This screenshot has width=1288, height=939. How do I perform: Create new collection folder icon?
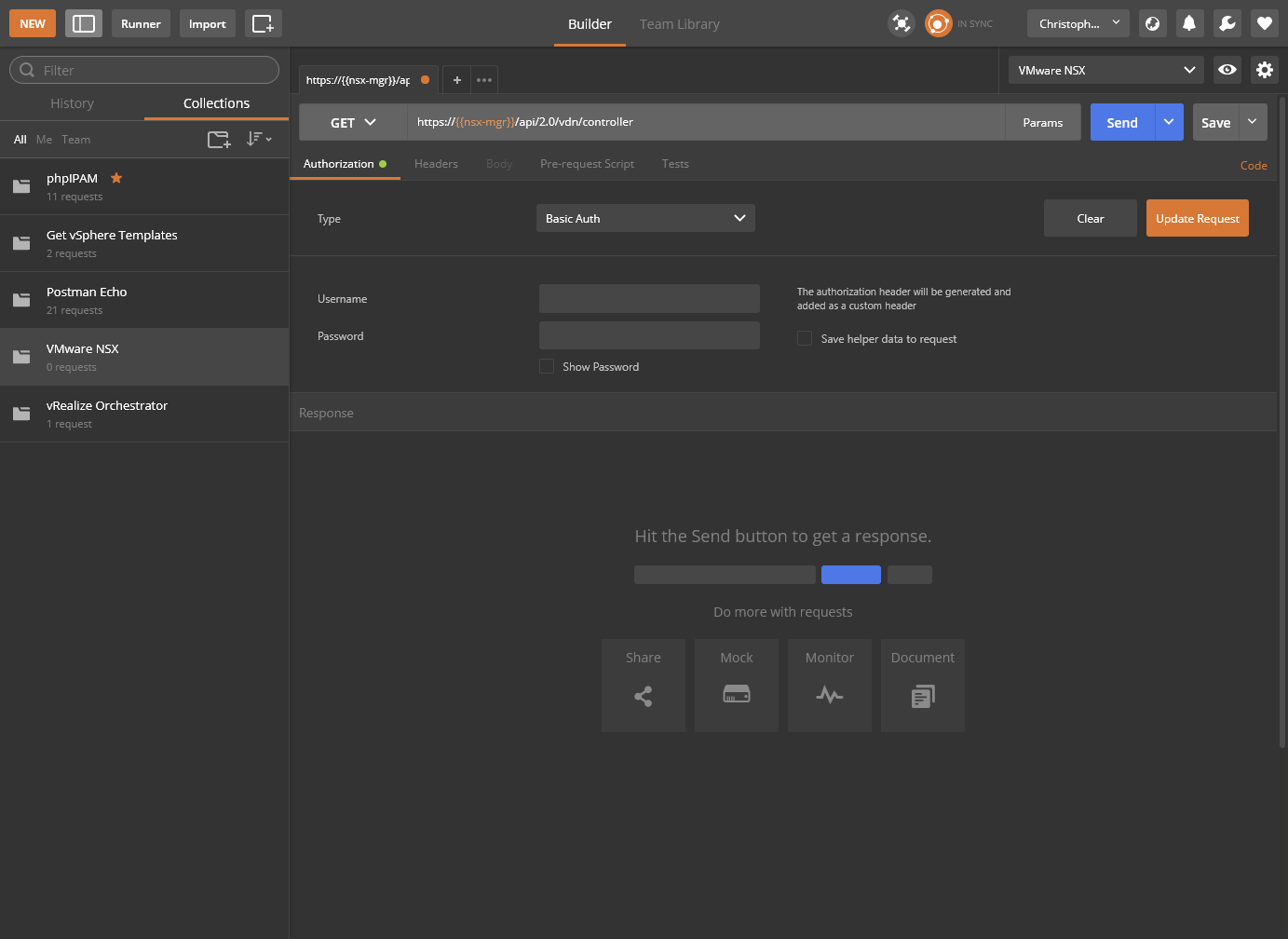pos(219,140)
